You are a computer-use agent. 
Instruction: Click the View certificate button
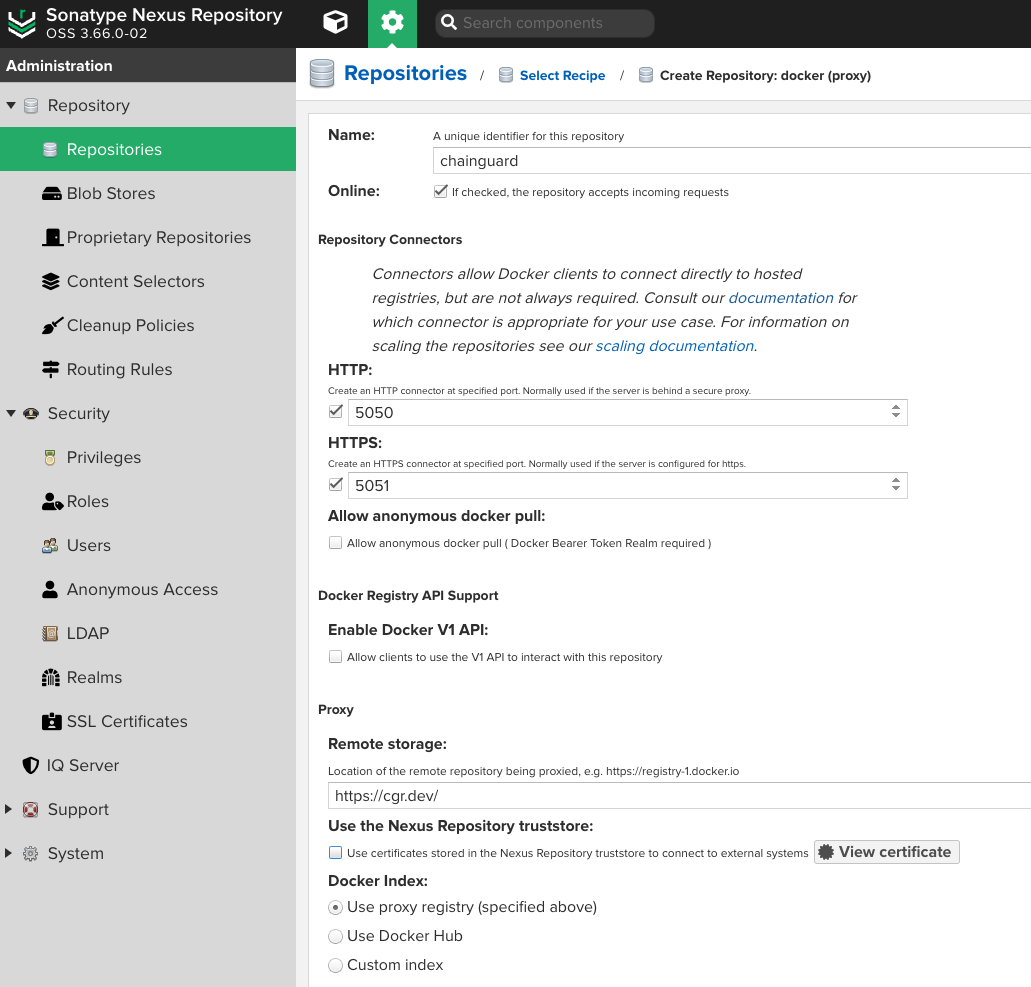tap(886, 851)
